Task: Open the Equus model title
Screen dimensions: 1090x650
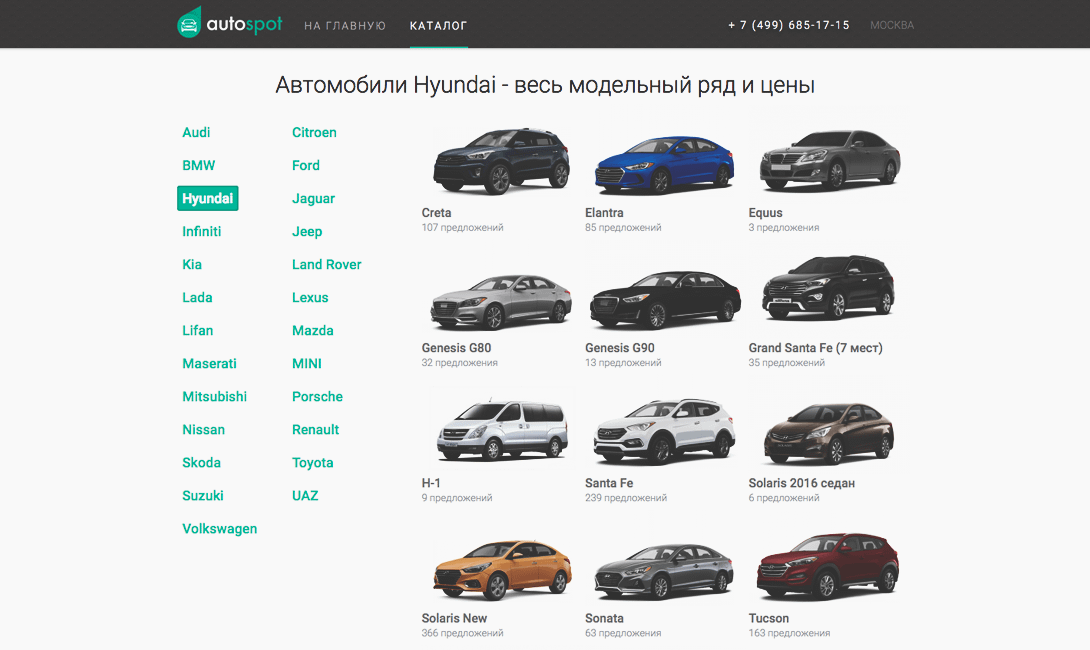Action: [x=765, y=213]
